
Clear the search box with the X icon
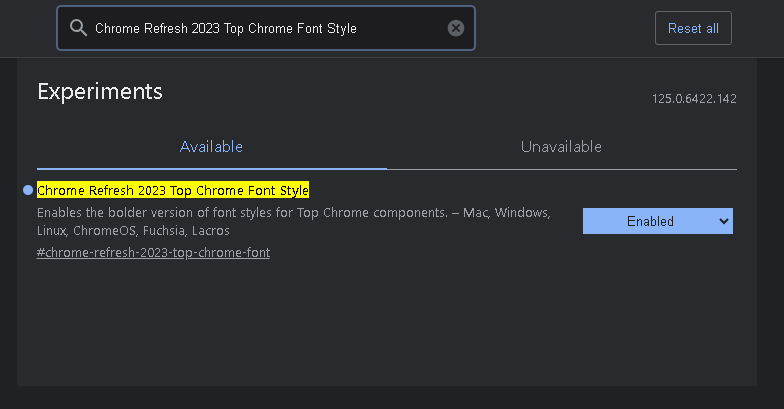(456, 28)
